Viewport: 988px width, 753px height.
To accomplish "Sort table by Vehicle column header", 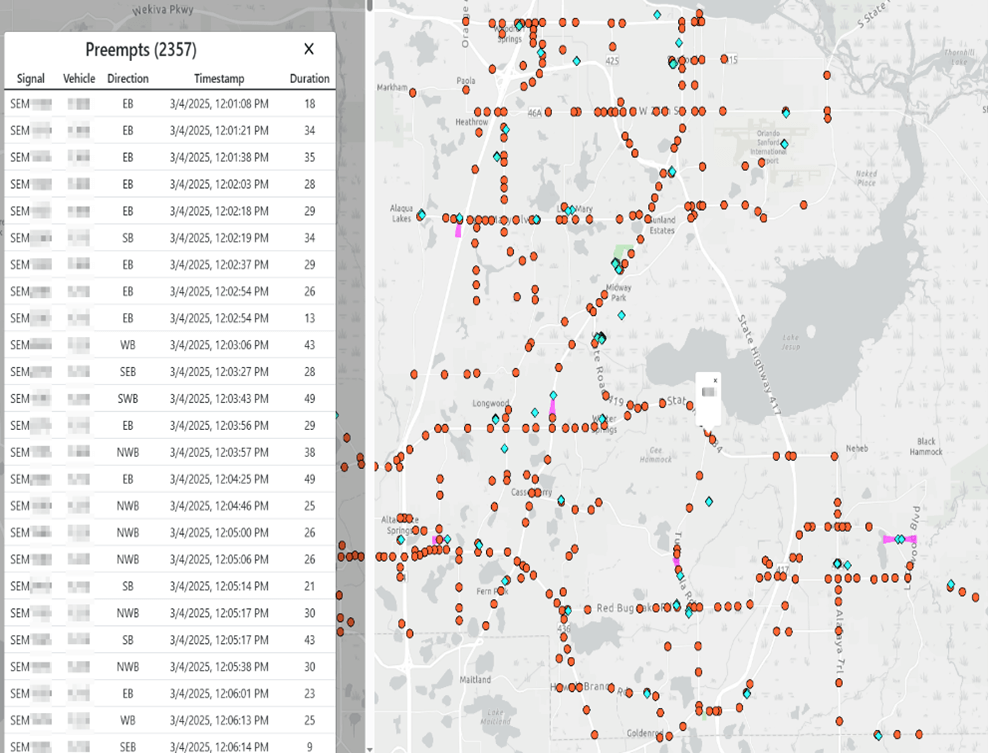I will (79, 79).
